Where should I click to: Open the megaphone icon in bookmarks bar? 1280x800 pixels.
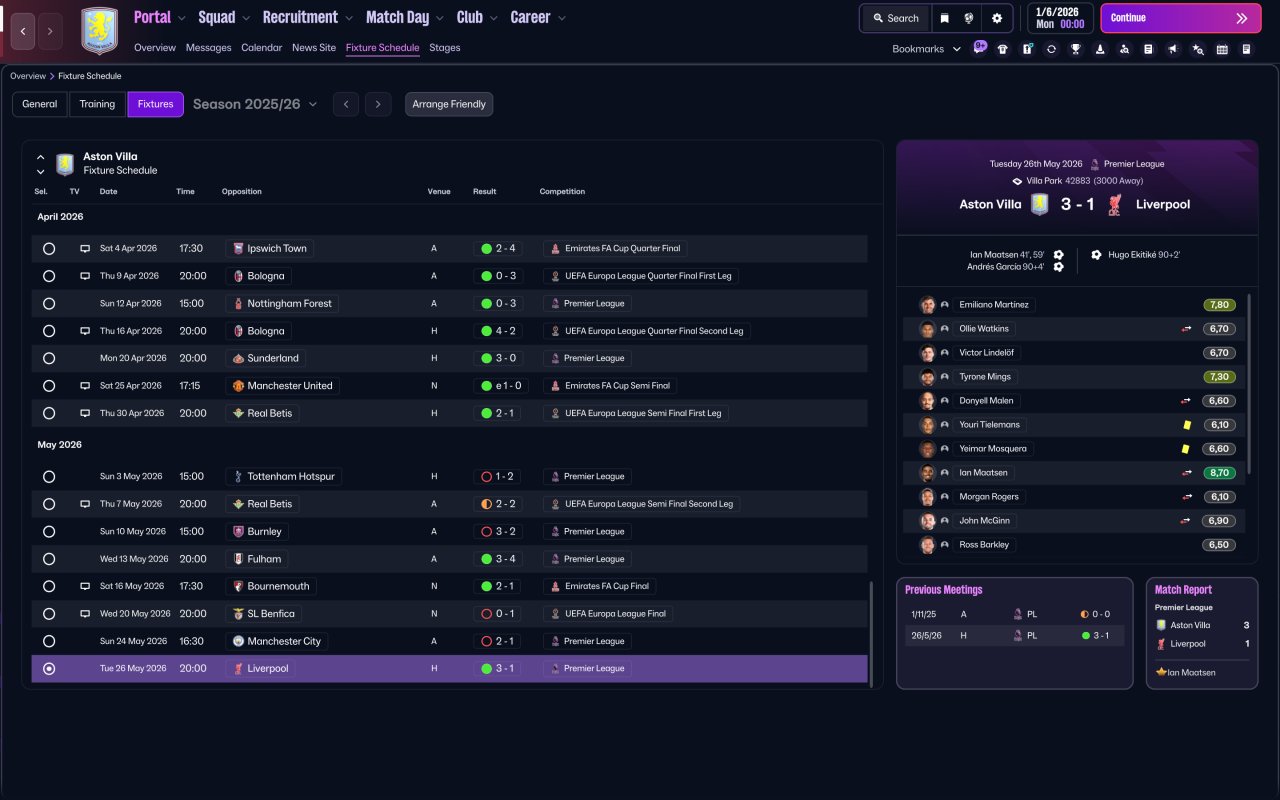(1173, 49)
